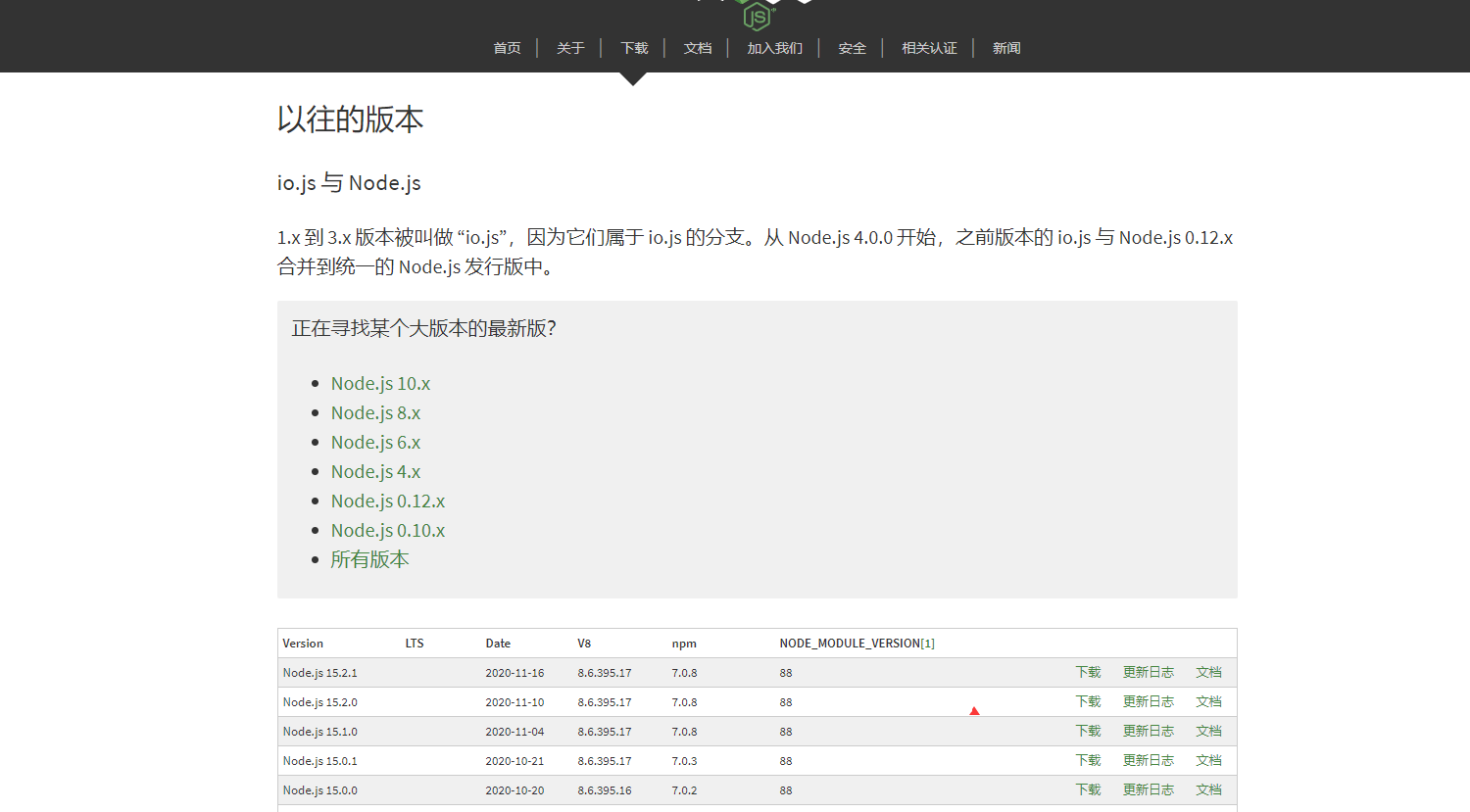The image size is (1470, 812).
Task: Open the 文档 navigation item
Action: pyautogui.click(x=698, y=47)
